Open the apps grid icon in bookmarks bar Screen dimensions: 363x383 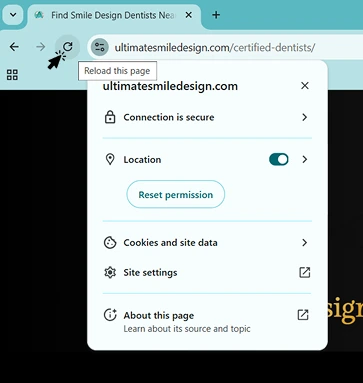coord(12,75)
